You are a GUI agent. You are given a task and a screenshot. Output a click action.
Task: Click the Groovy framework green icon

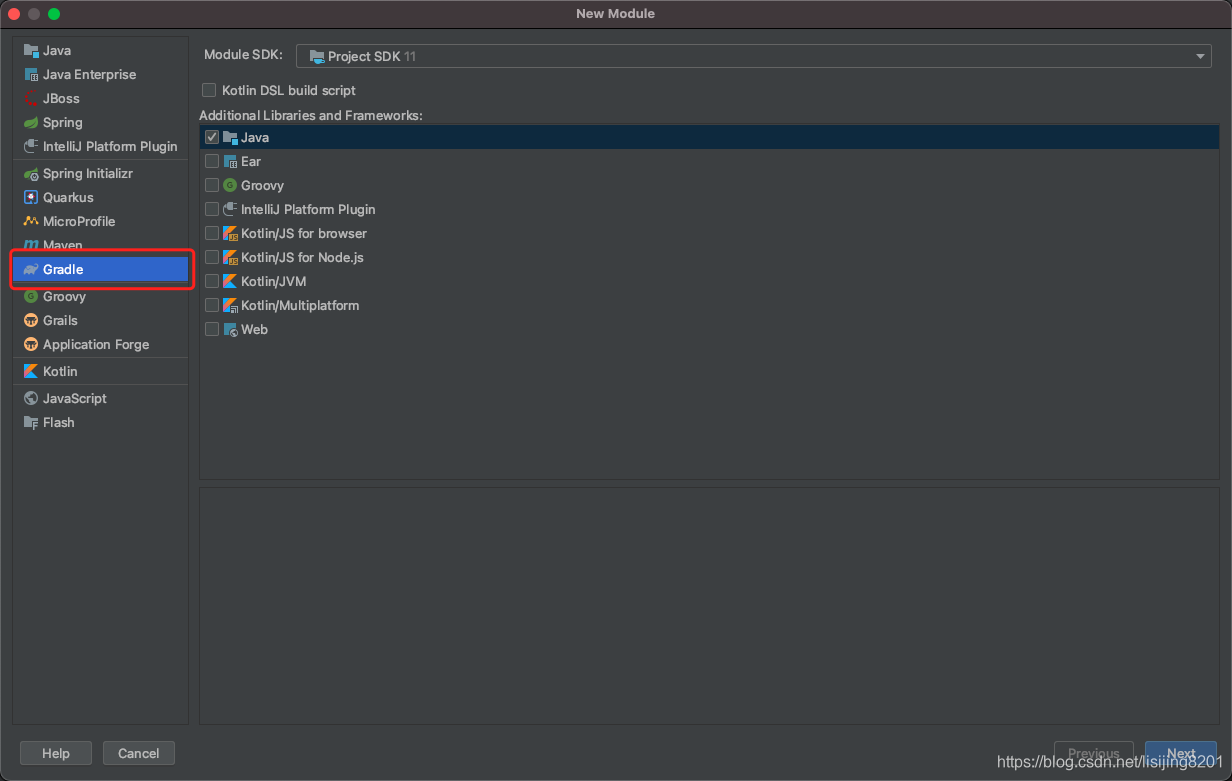230,185
